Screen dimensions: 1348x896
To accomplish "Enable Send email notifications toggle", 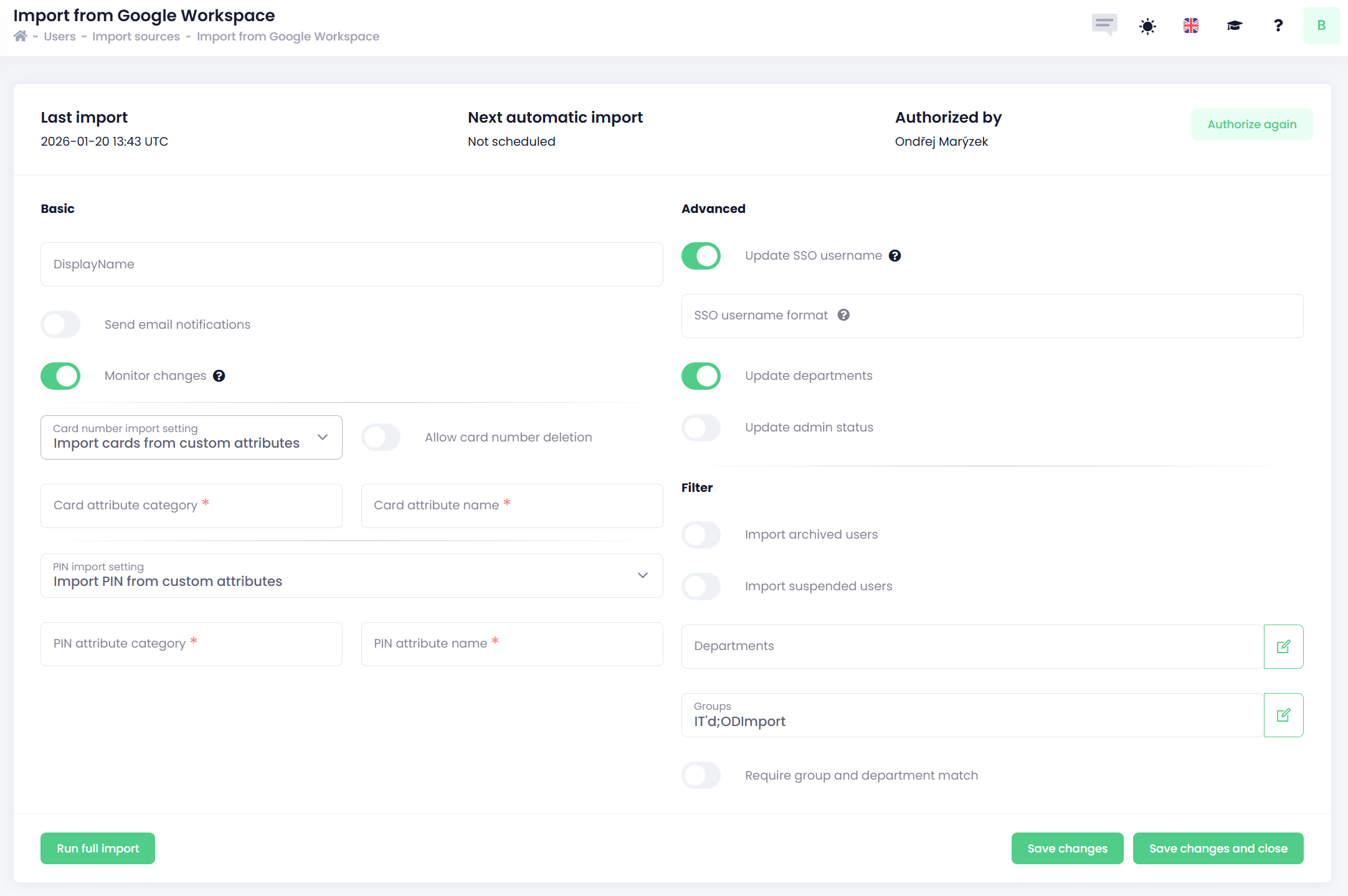I will 60,324.
